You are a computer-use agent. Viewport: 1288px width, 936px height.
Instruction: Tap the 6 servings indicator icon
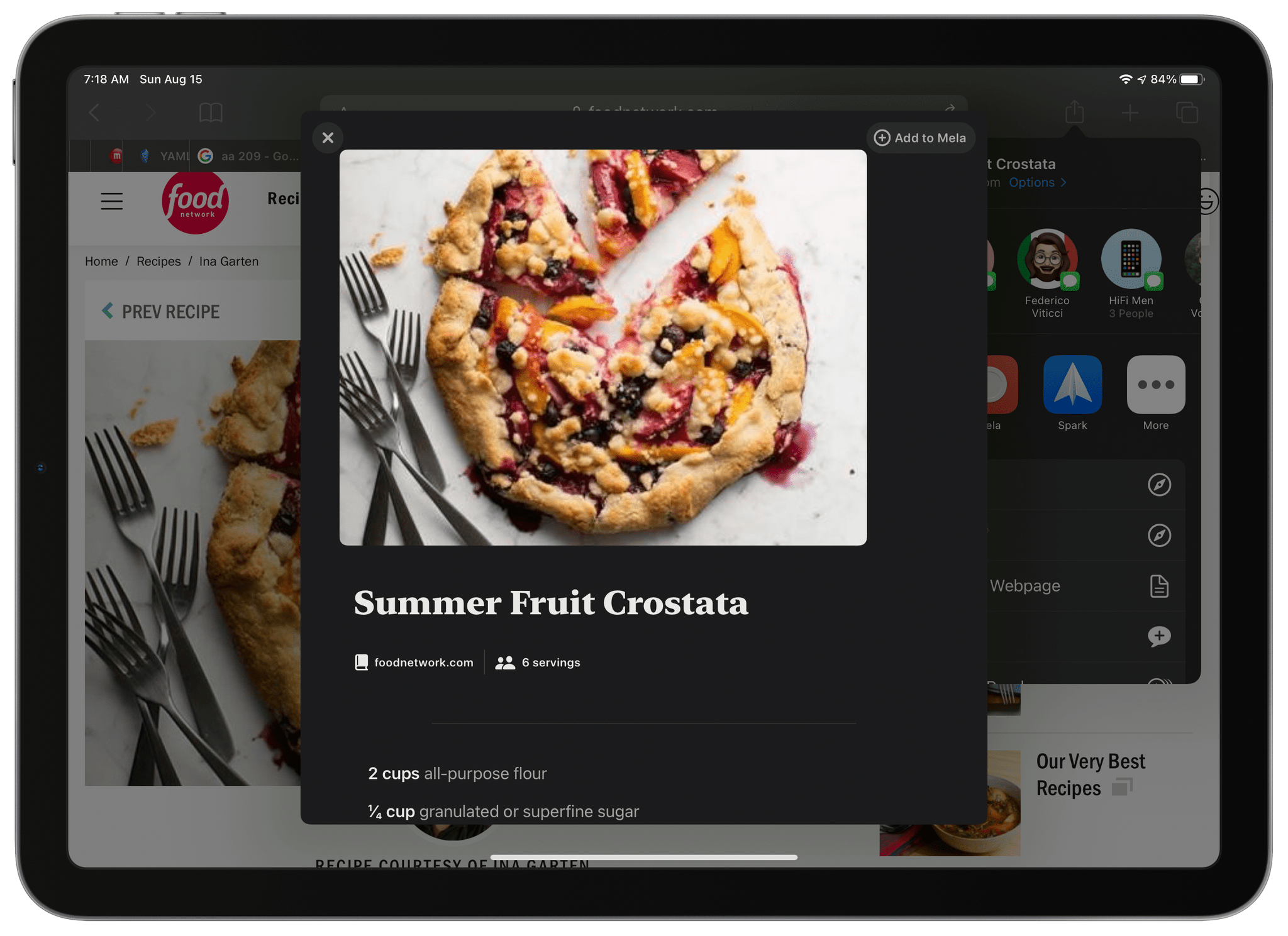point(506,662)
